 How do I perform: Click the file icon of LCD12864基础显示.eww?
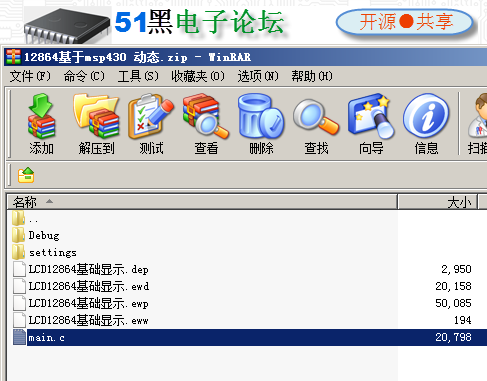19,320
